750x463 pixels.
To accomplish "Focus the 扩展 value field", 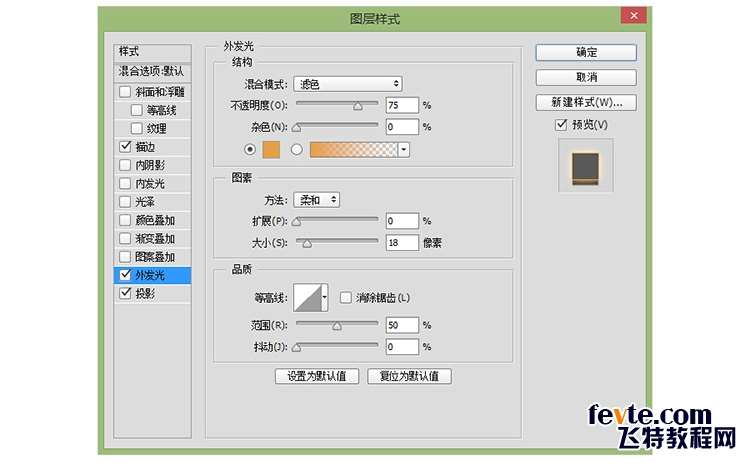I will point(402,220).
